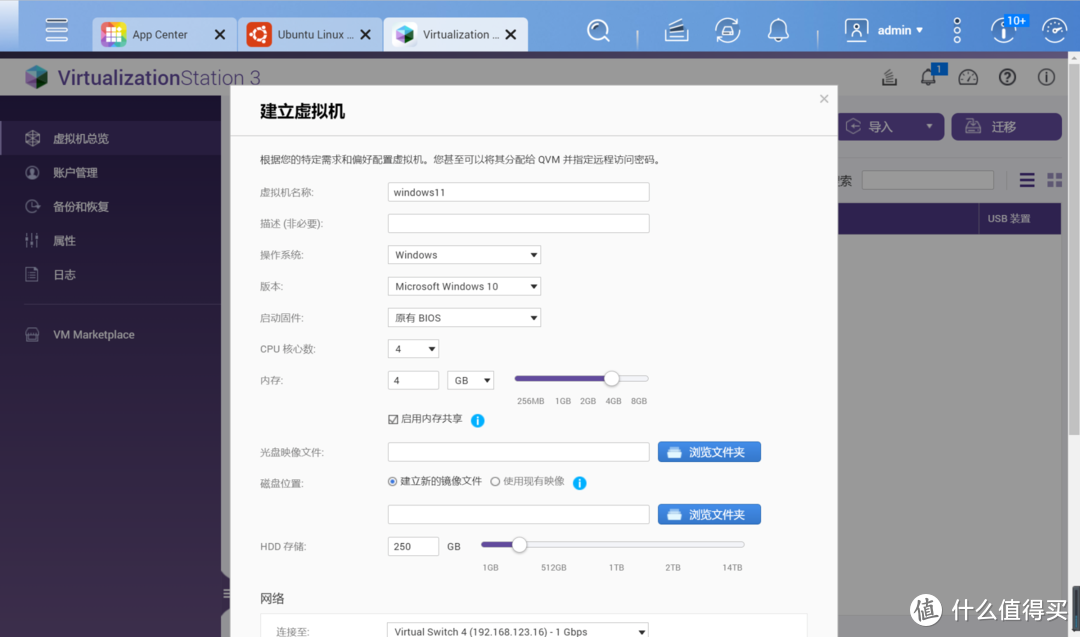Click 浏览文件夹 for 磁盘位置
This screenshot has height=637, width=1080.
click(x=709, y=514)
